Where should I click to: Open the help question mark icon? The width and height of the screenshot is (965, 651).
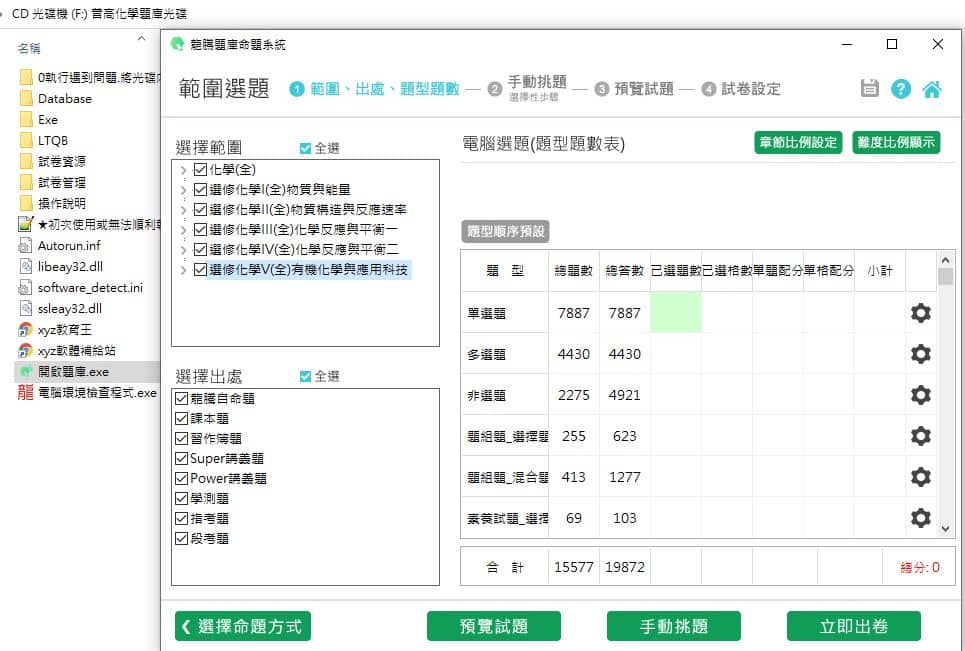(x=900, y=89)
